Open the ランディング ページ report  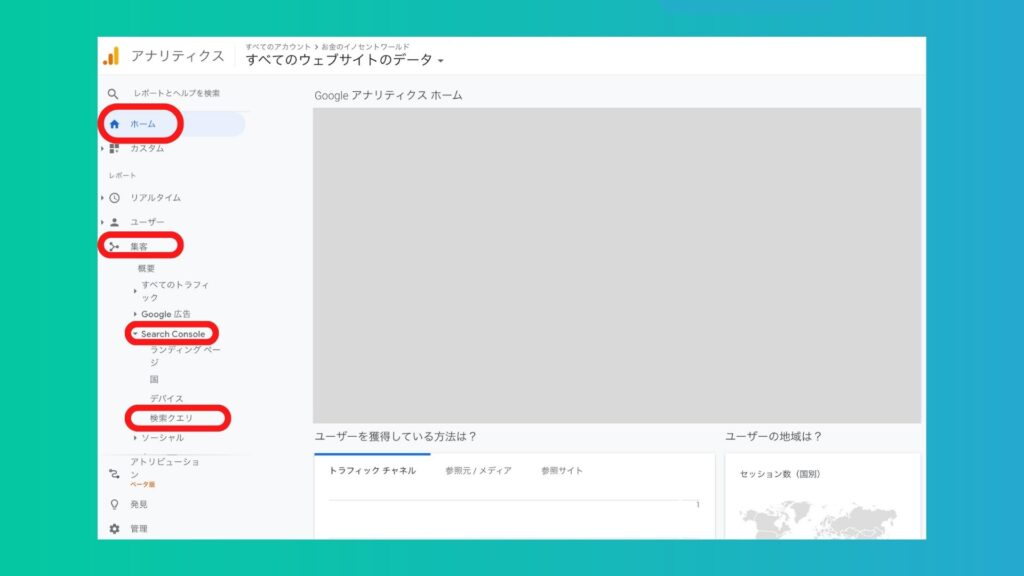tap(185, 356)
